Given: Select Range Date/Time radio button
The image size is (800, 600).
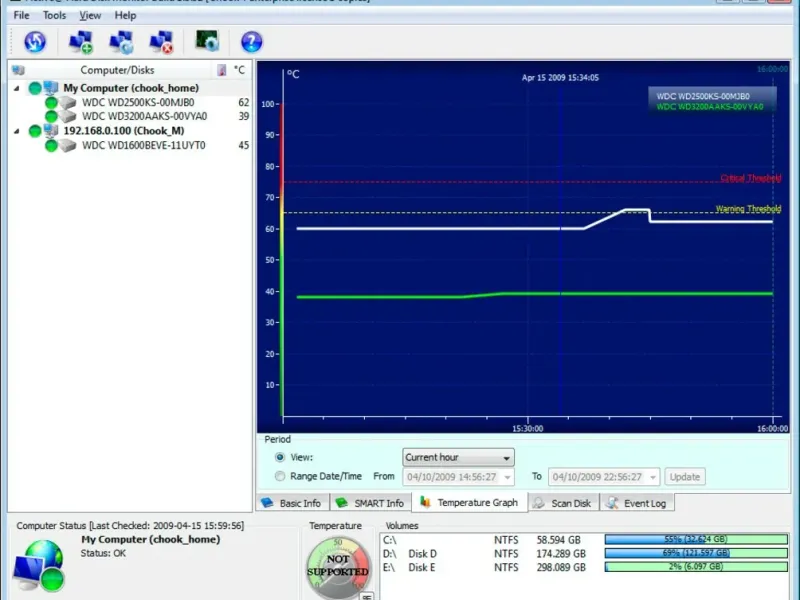Looking at the screenshot, I should click(x=280, y=476).
